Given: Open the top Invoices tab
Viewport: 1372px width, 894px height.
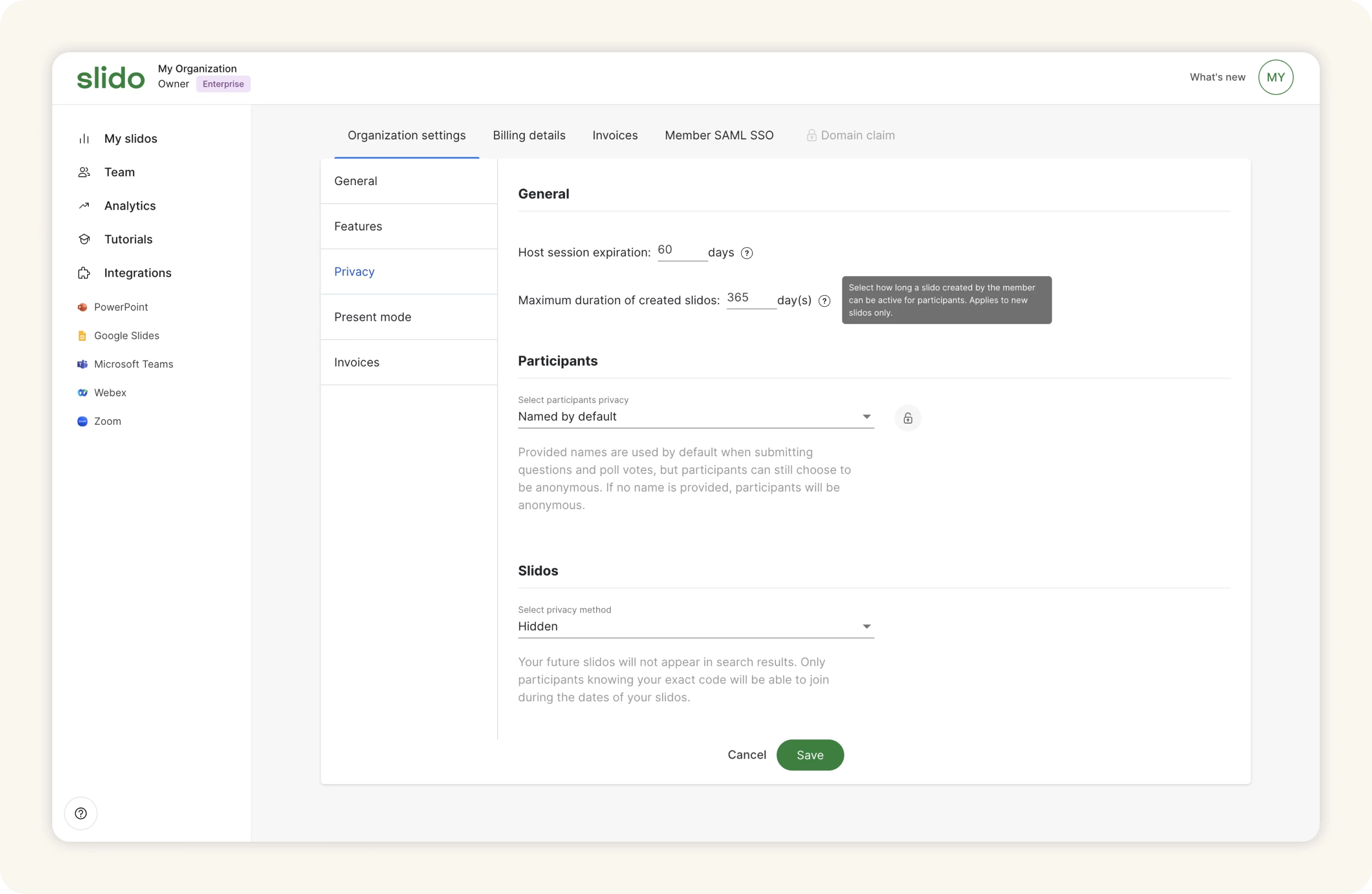Looking at the screenshot, I should pos(615,136).
